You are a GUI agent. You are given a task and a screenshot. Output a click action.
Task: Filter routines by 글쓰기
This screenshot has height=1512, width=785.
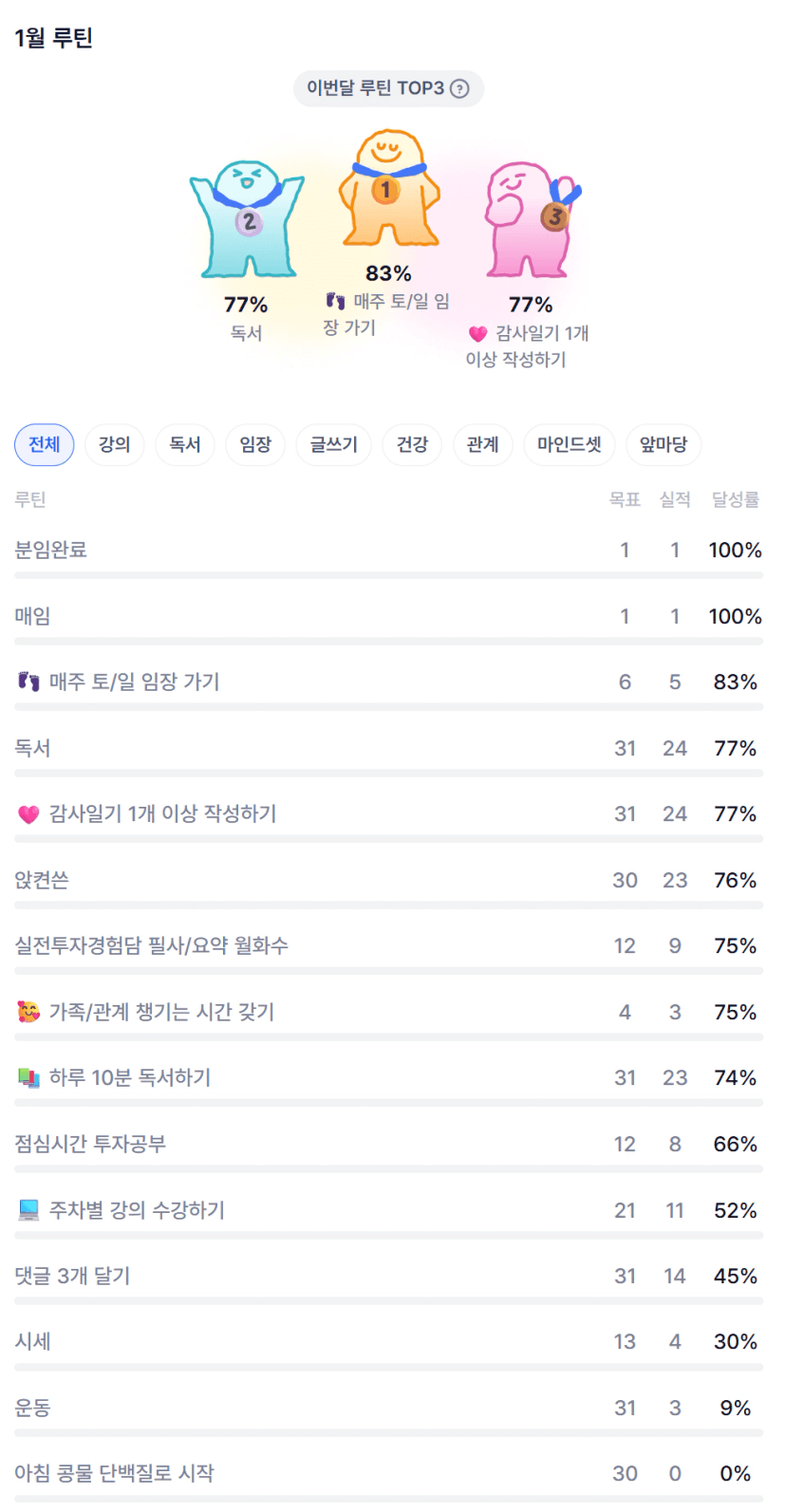tap(333, 444)
